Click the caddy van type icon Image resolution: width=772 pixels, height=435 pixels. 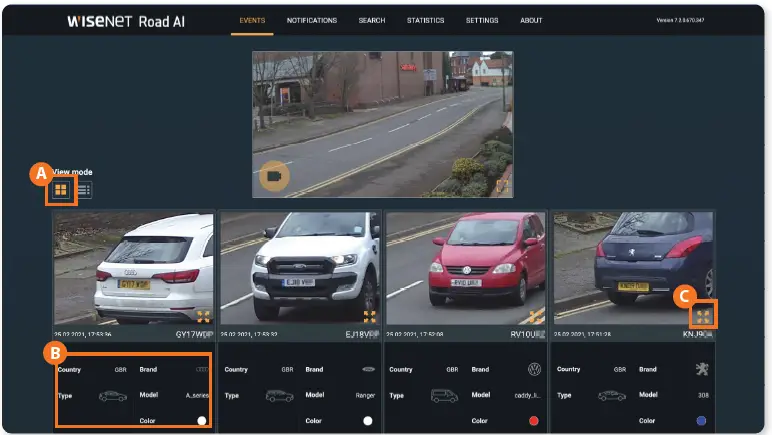[x=445, y=396]
